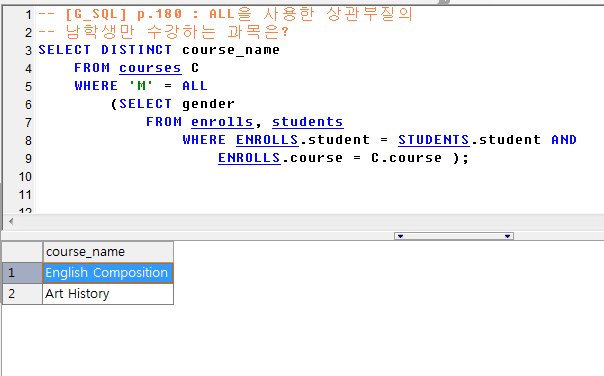Click the ENROLLS reference on line 8
Image resolution: width=604 pixels, height=376 pixels.
267,140
